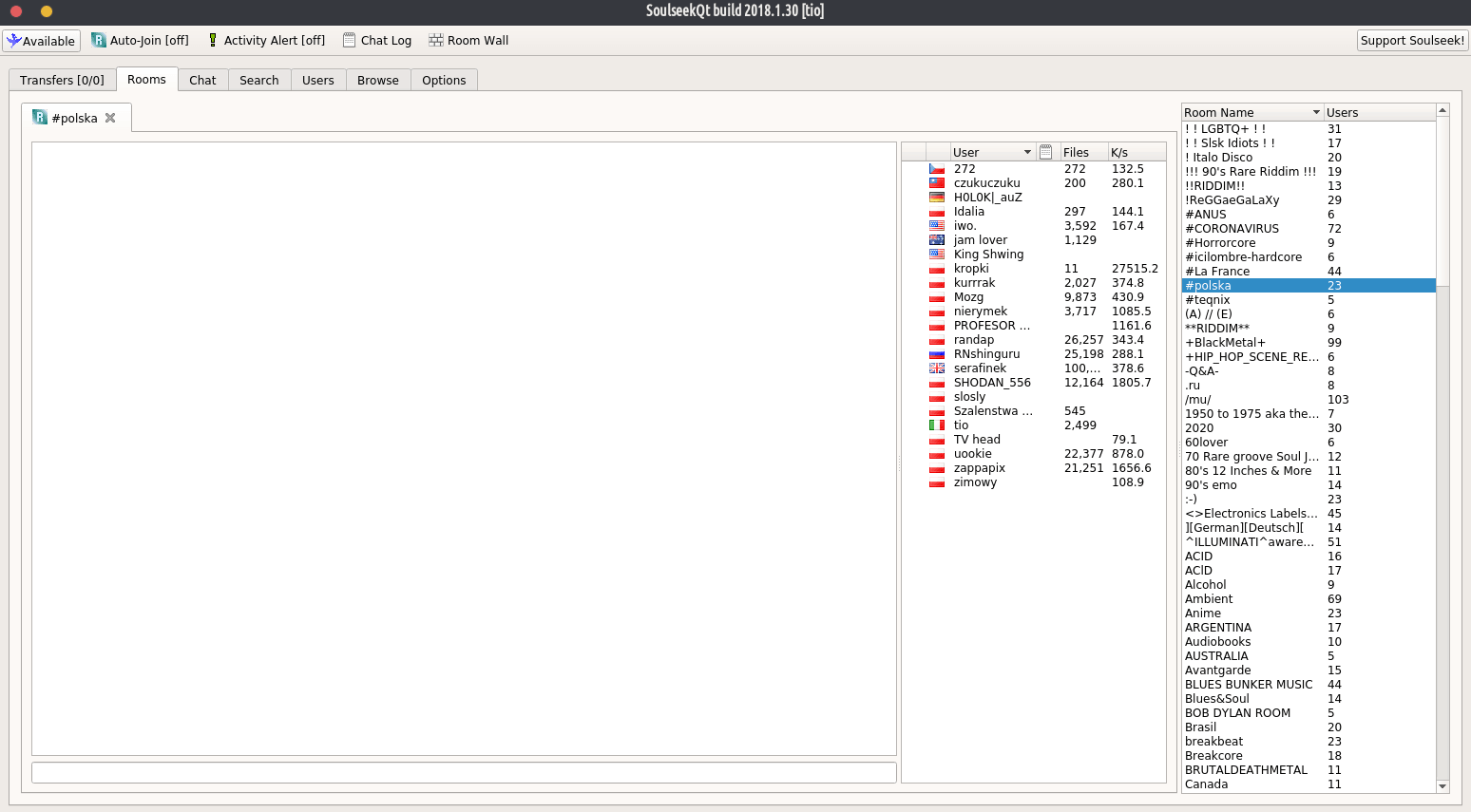Toggle Activity Alert off button
Viewport: 1471px width, 812px height.
266,41
